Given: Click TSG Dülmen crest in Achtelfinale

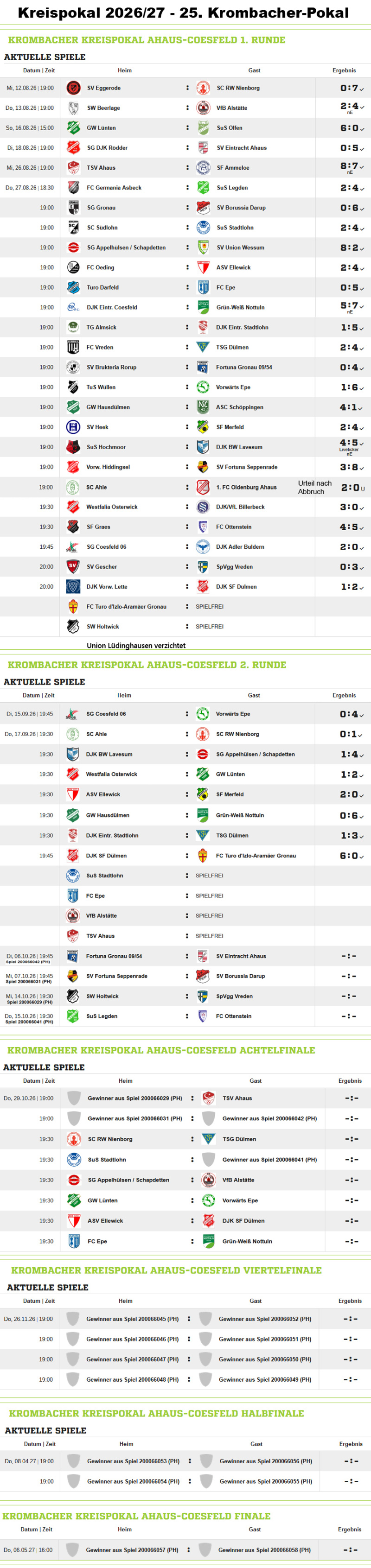Looking at the screenshot, I should [208, 1139].
